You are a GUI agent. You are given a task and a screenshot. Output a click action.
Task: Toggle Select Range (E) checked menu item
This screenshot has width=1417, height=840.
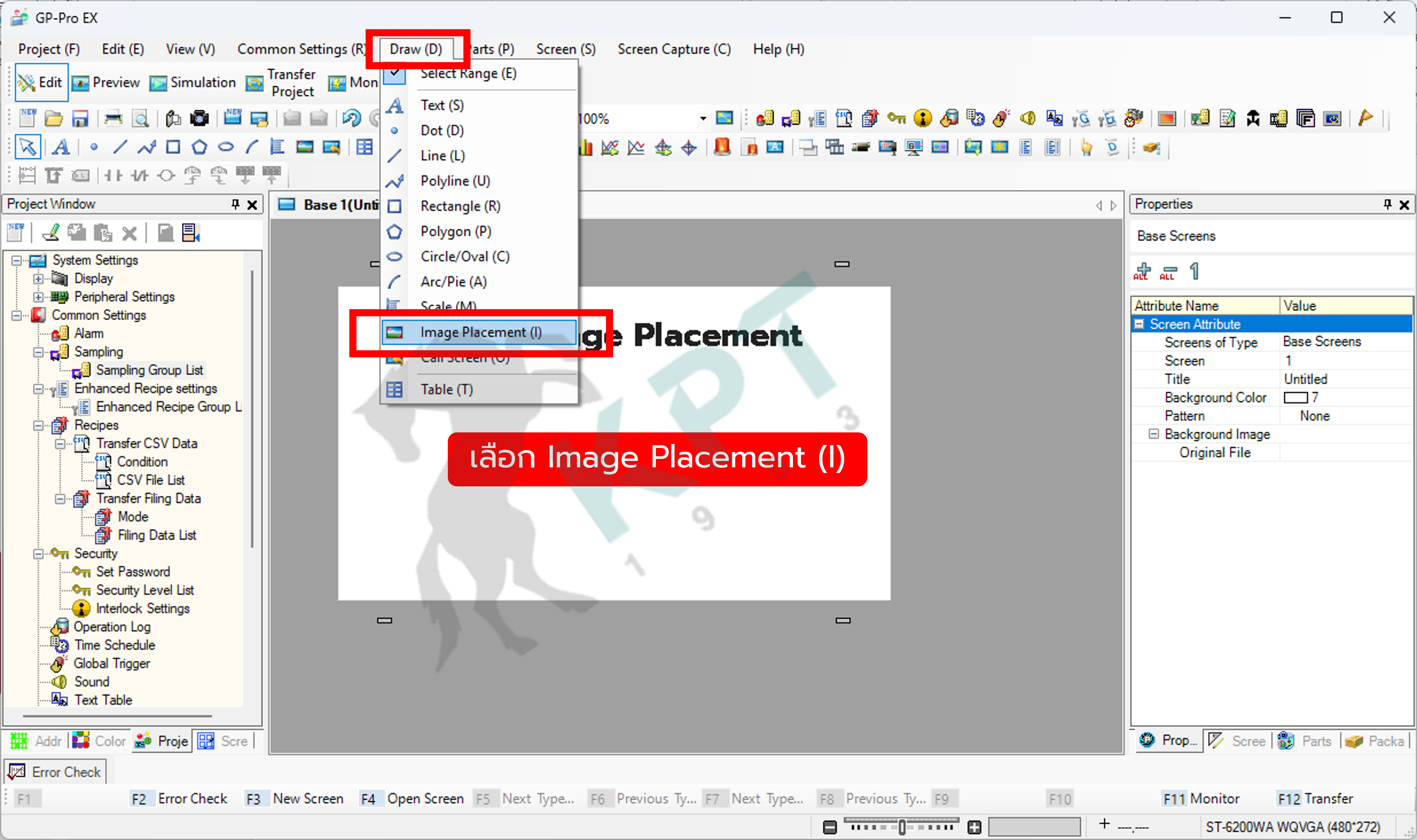pos(479,74)
